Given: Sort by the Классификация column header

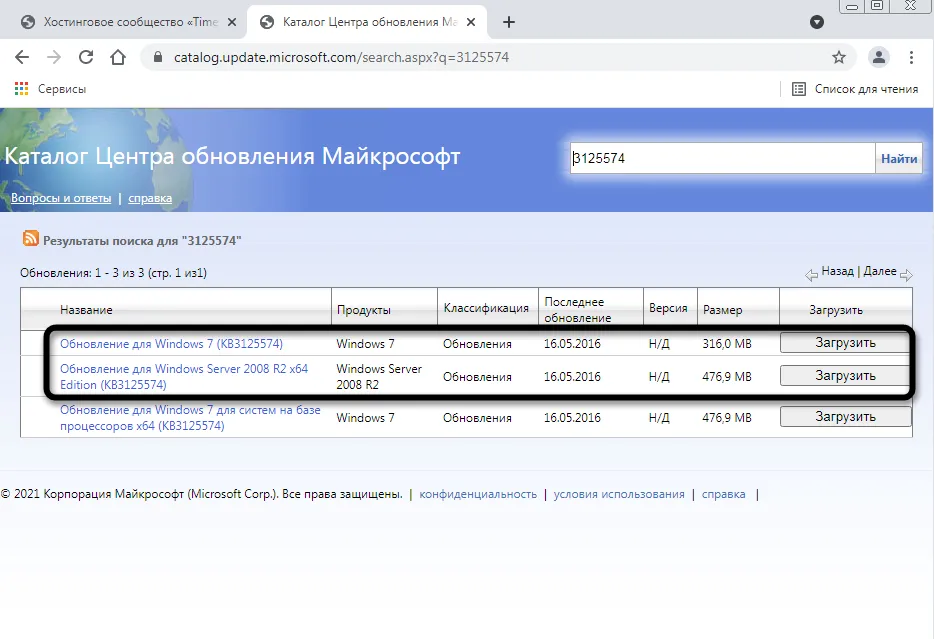Looking at the screenshot, I should point(486,308).
